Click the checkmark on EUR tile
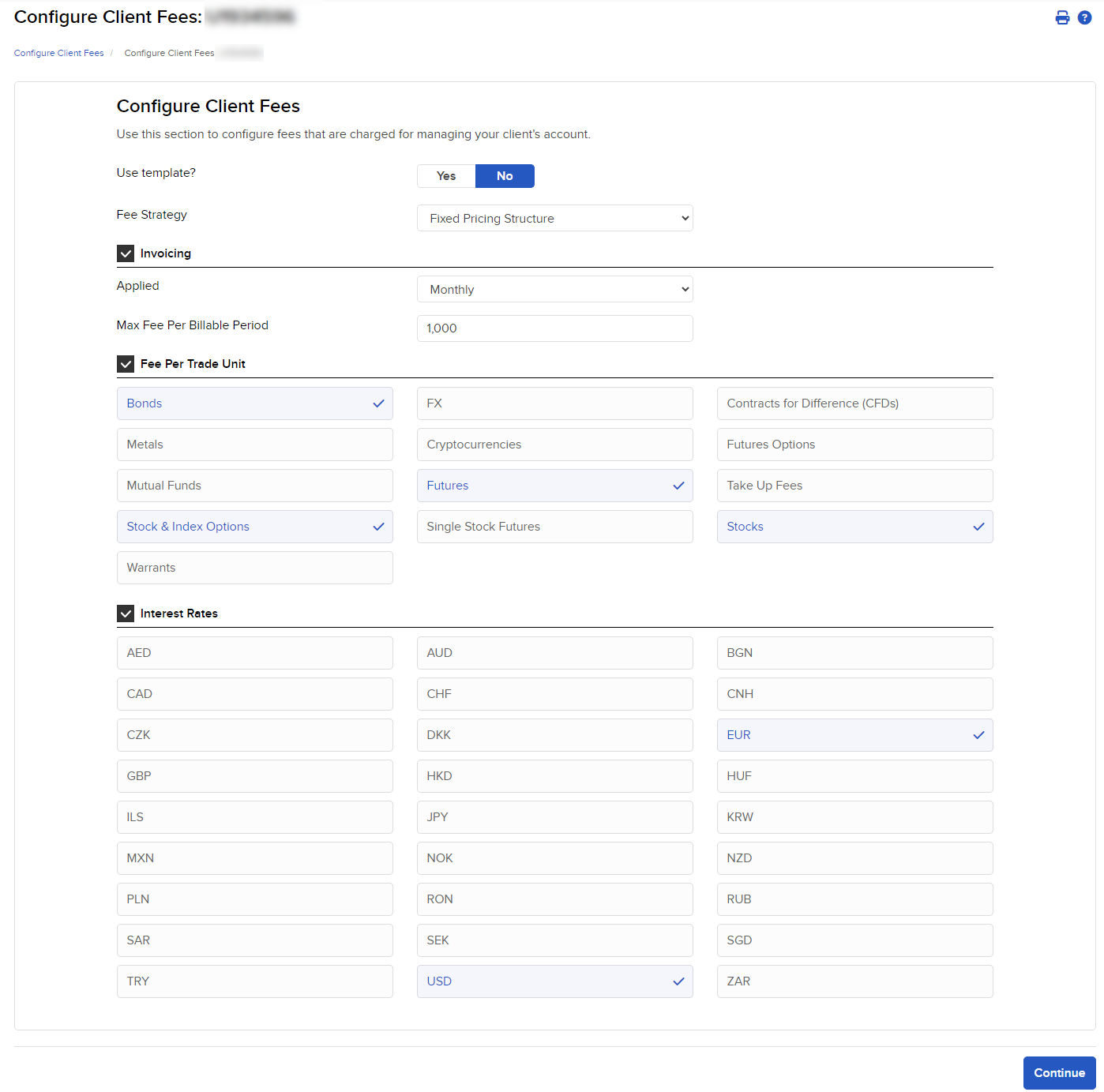Image resolution: width=1104 pixels, height=1092 pixels. pyautogui.click(x=978, y=735)
